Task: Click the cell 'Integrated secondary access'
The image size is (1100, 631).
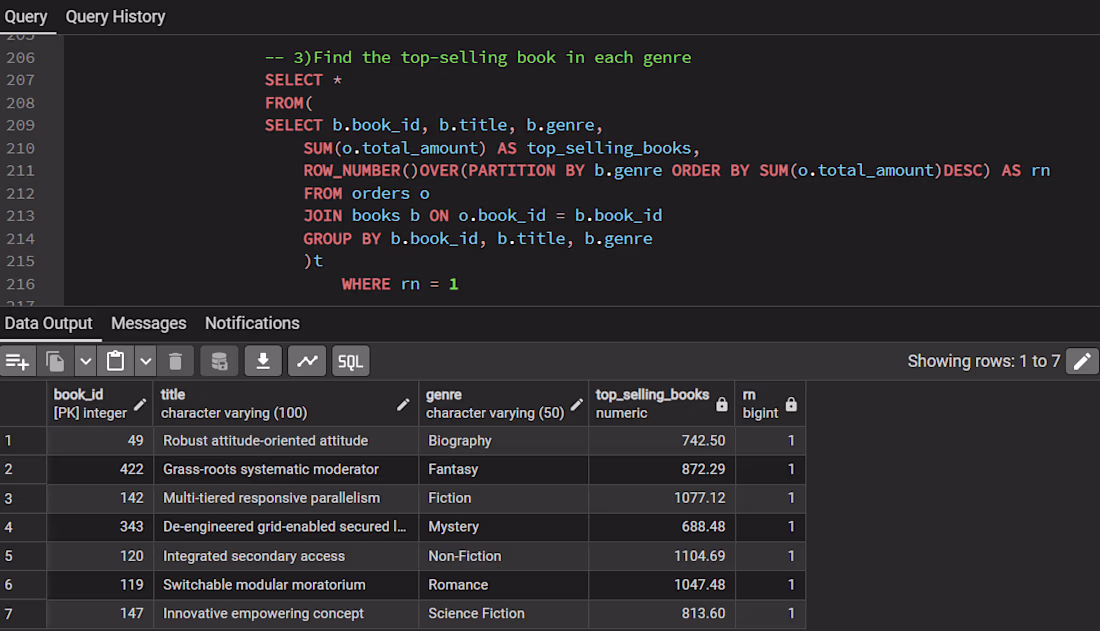Action: click(x=286, y=556)
